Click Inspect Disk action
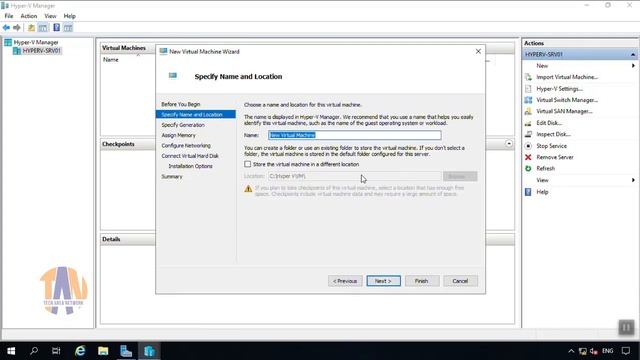The image size is (640, 360). tap(553, 134)
